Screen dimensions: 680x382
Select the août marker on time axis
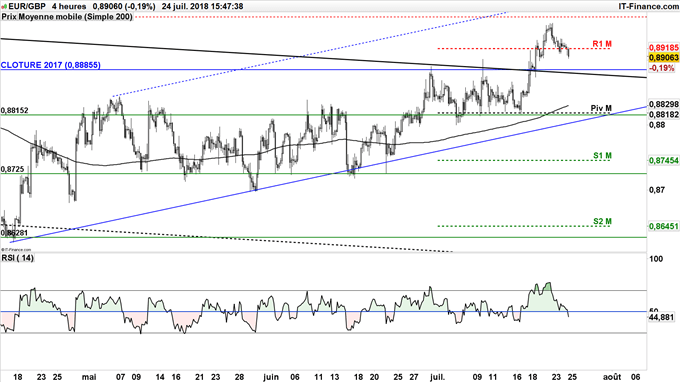point(612,377)
